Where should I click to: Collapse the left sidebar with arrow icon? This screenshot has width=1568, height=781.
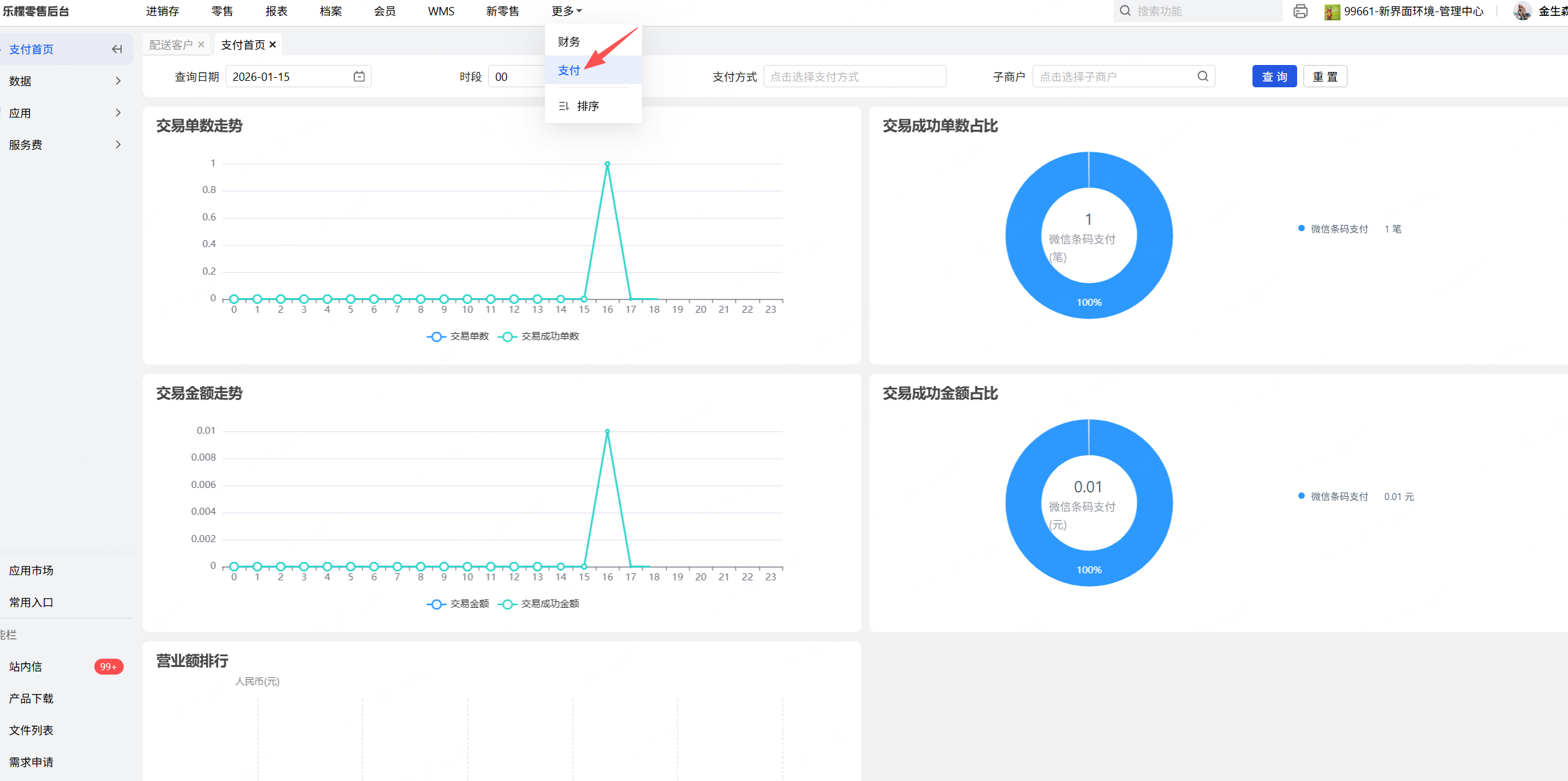(117, 49)
